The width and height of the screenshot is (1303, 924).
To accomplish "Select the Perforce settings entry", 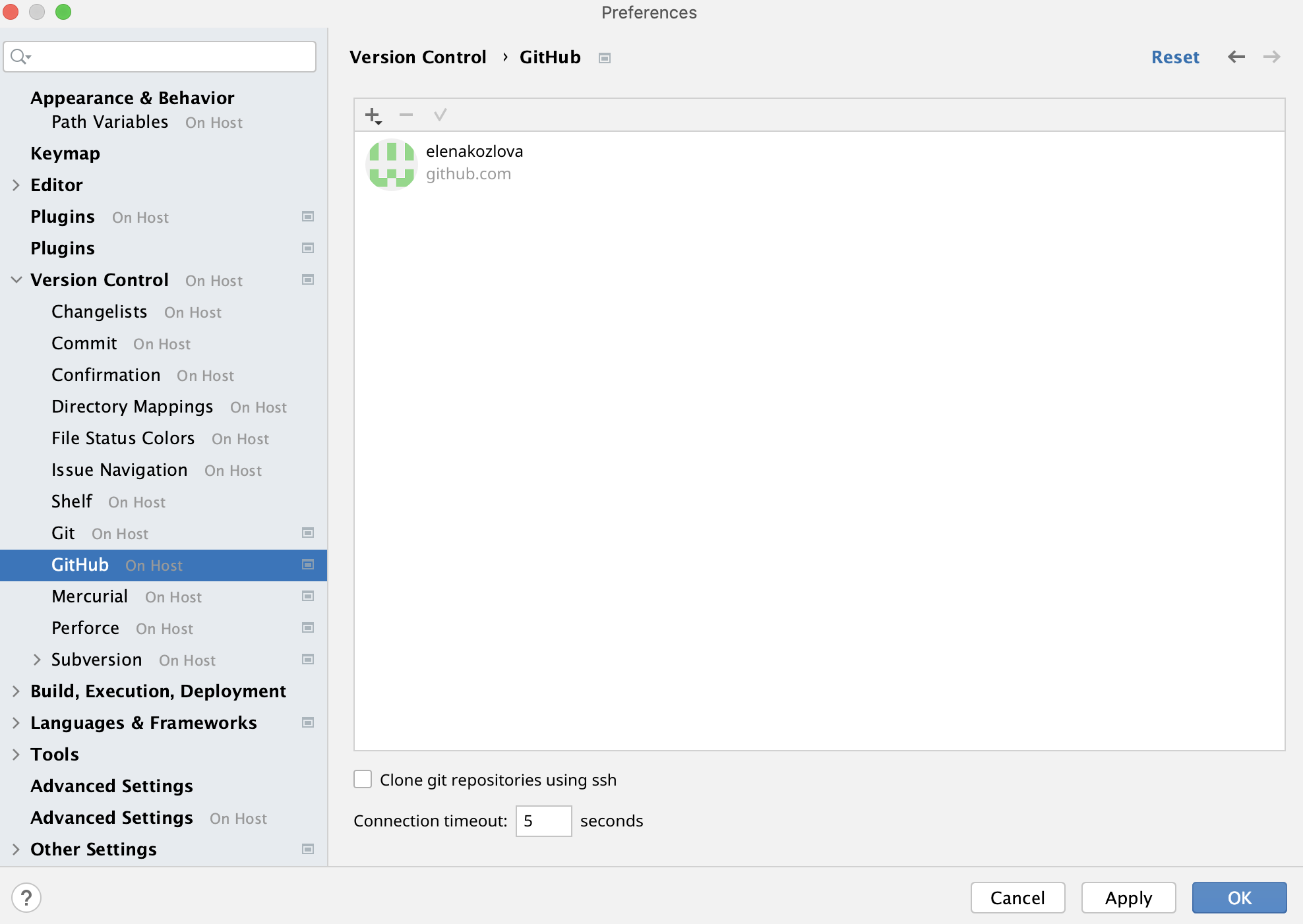I will (x=85, y=628).
